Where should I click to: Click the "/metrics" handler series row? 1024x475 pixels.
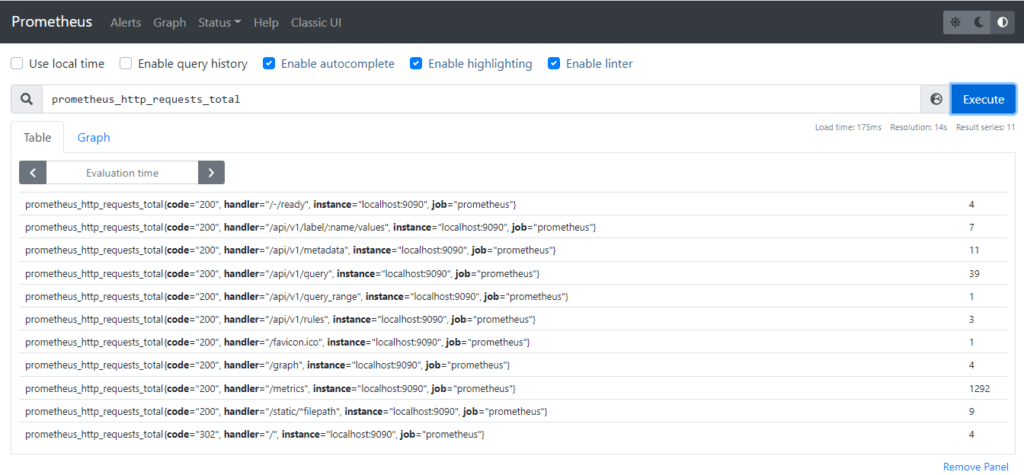(x=513, y=389)
